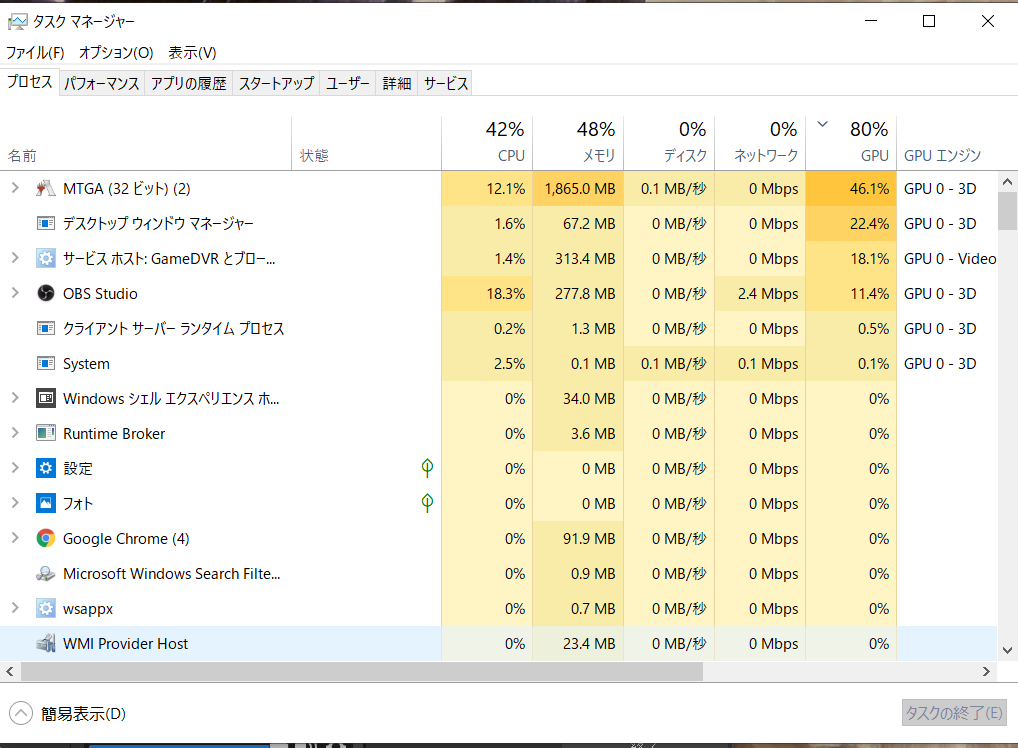Viewport: 1018px width, 748px height.
Task: Click the horizontal scrollbar left arrow
Action: pyautogui.click(x=10, y=671)
